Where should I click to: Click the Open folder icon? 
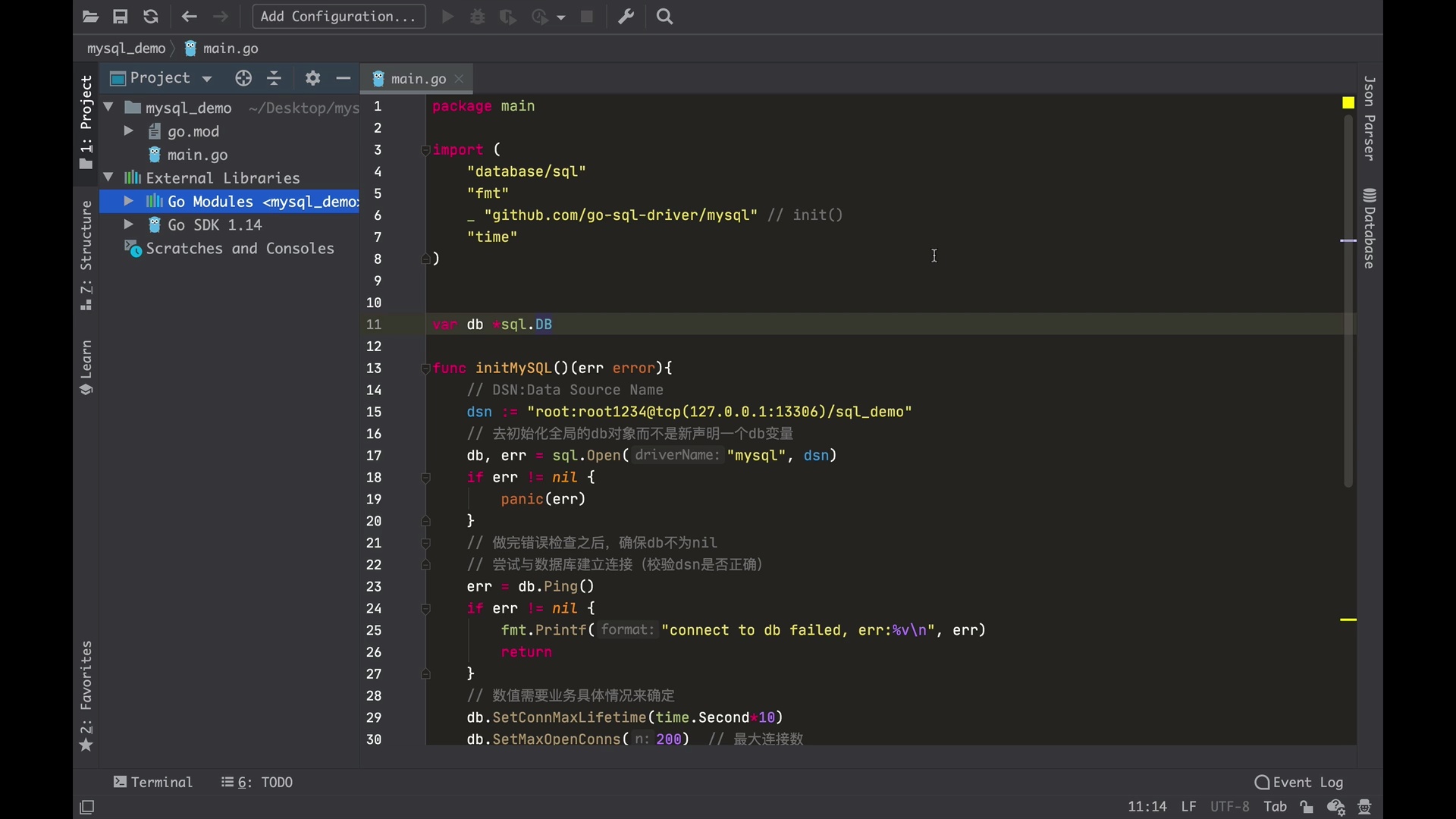pos(90,17)
